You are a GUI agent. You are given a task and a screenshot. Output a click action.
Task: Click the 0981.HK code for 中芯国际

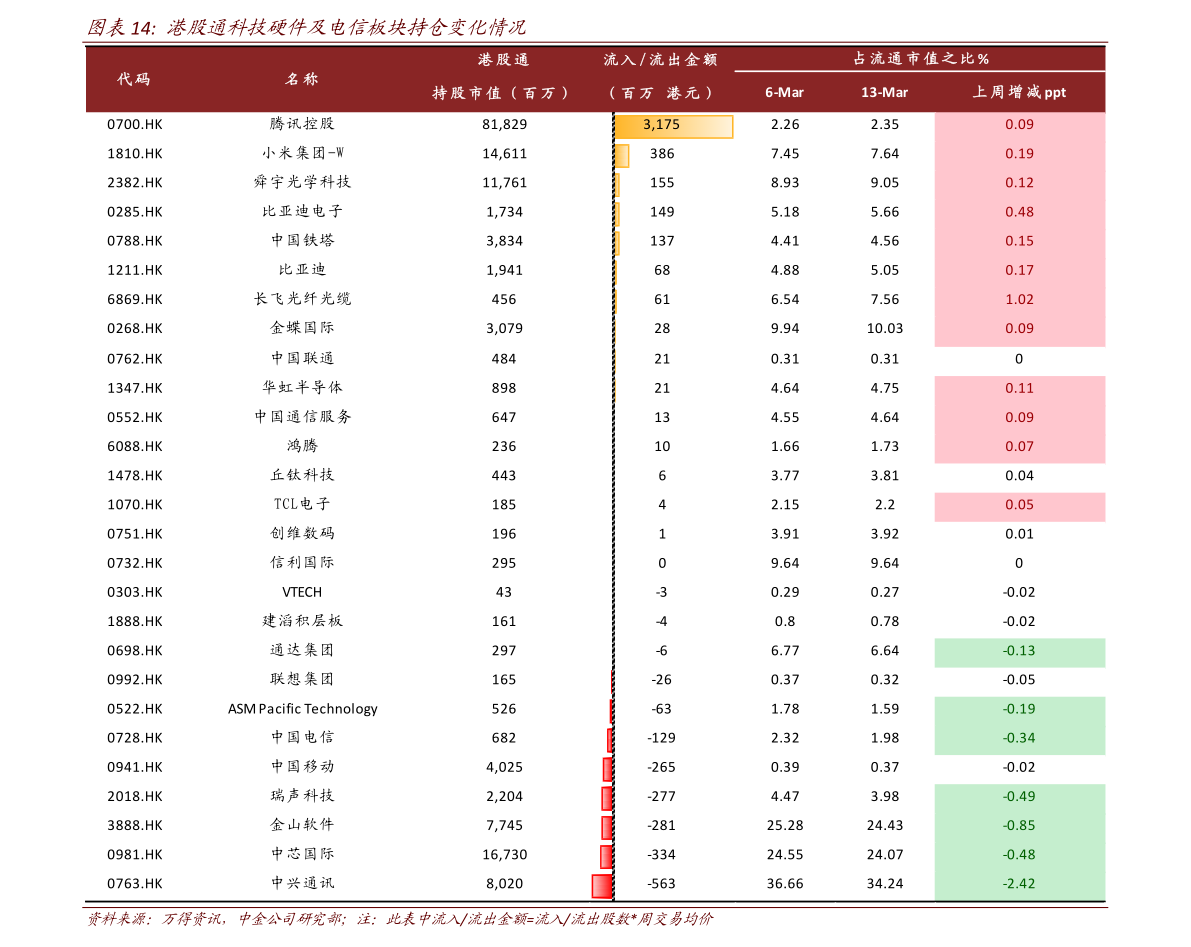point(134,855)
